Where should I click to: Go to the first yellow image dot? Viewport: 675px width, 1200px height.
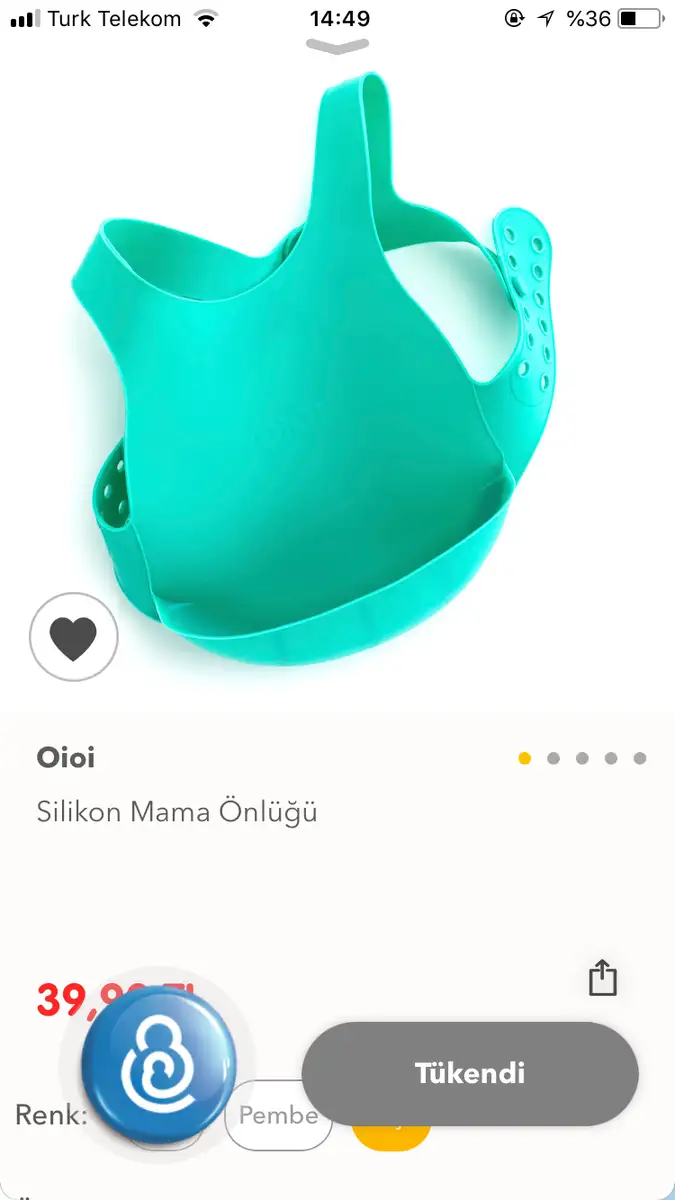525,758
